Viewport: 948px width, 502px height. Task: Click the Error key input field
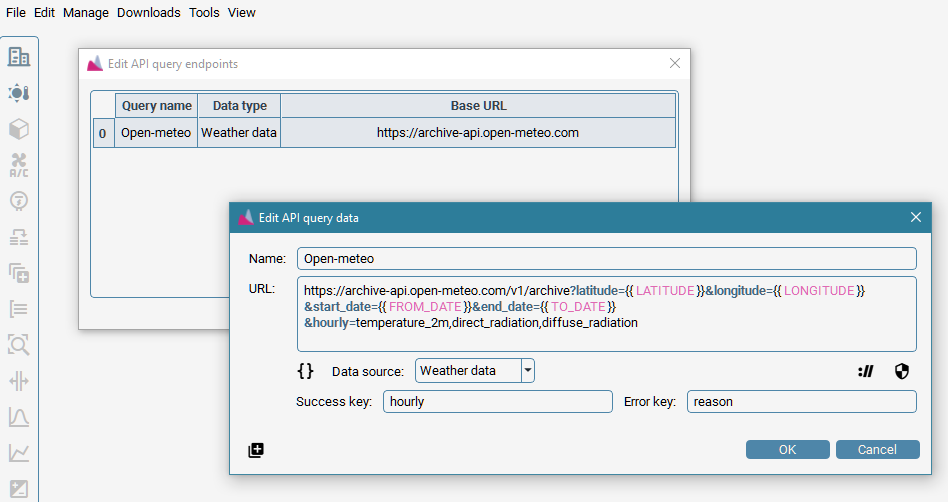click(801, 402)
